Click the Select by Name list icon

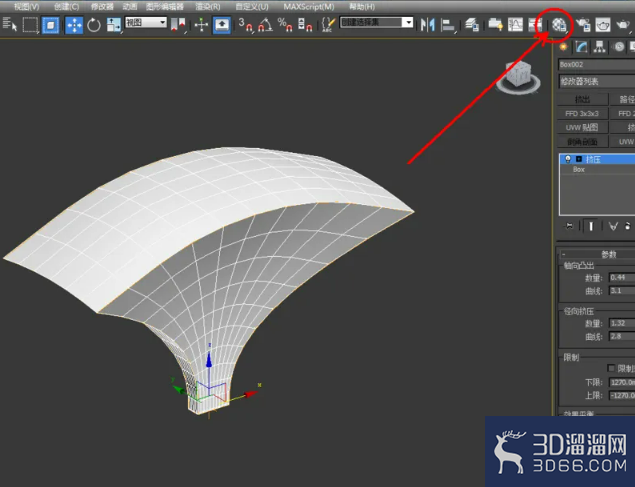pos(10,24)
